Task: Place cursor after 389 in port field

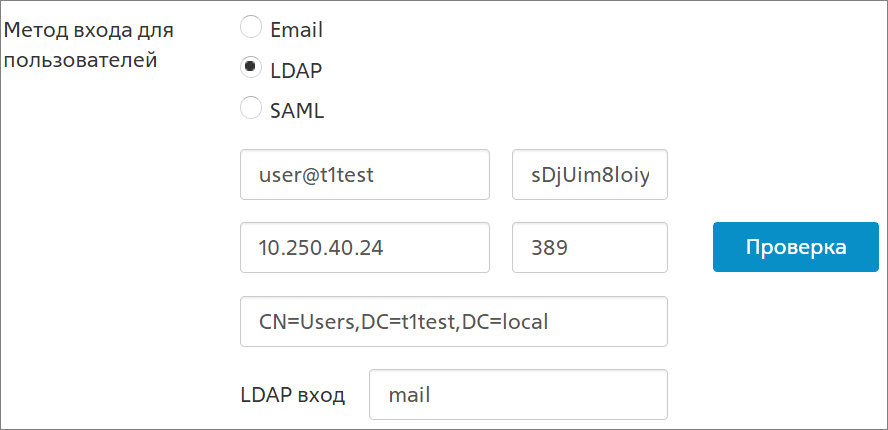Action: tap(569, 248)
